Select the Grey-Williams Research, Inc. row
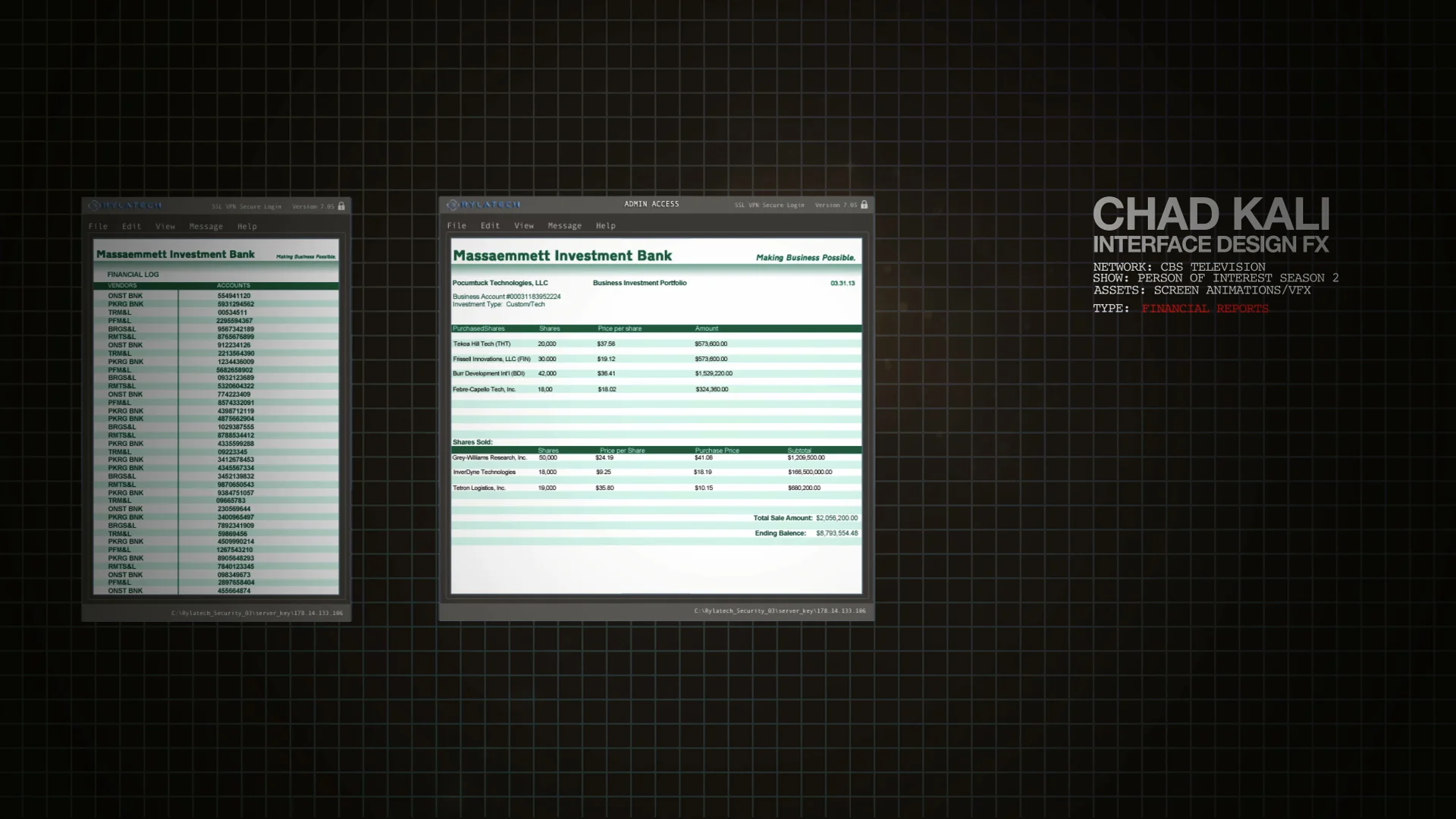The height and width of the screenshot is (819, 1456). [x=489, y=458]
